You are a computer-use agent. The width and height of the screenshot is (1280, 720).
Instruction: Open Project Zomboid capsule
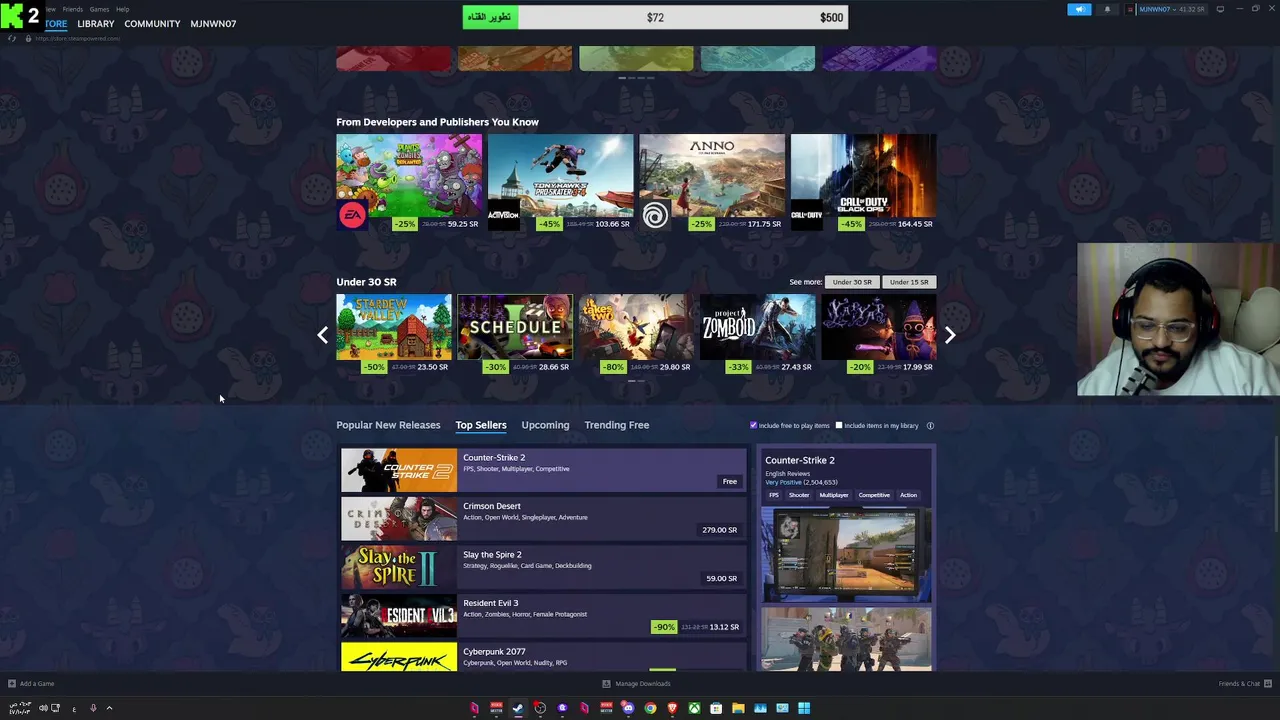(x=757, y=334)
